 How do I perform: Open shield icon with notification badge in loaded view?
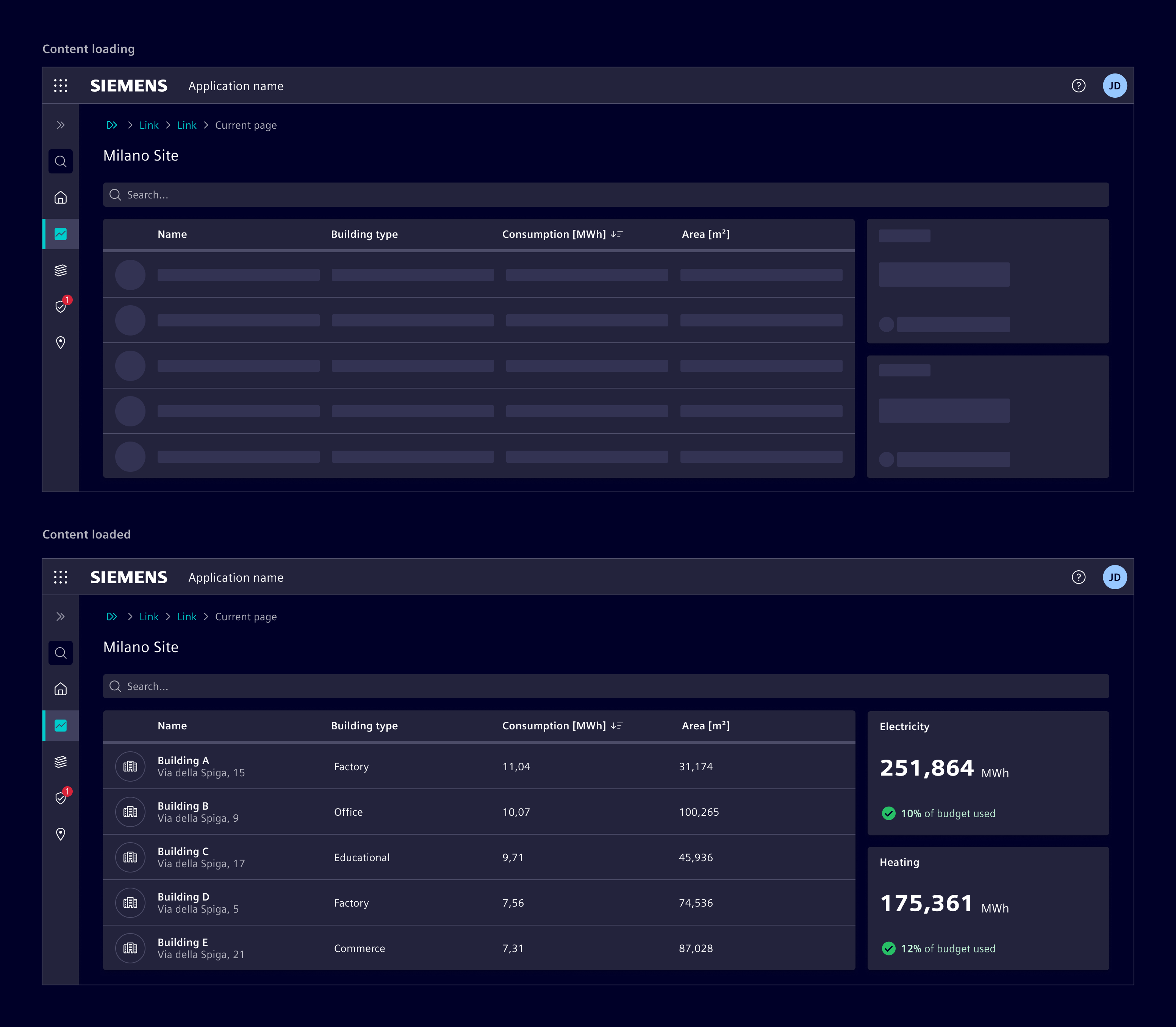point(60,798)
